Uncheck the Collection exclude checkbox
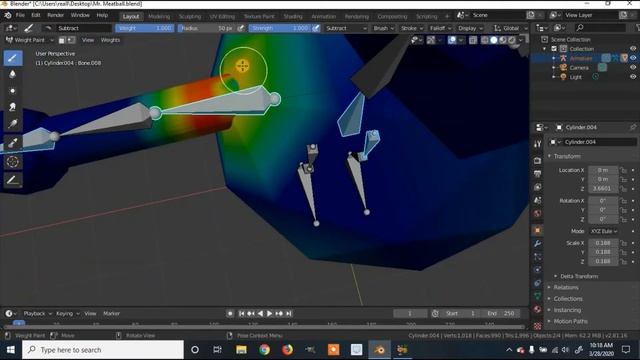 tap(554, 49)
